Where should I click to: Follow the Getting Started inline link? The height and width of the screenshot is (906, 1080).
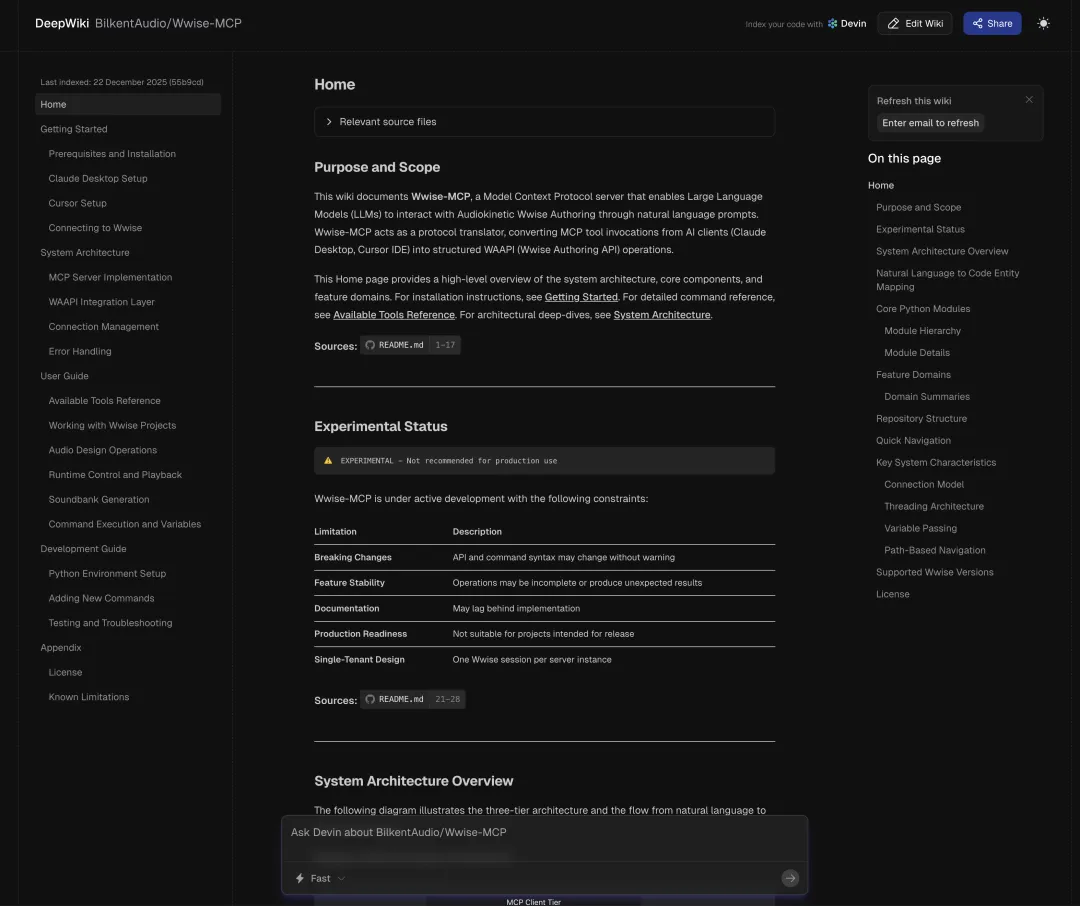581,297
